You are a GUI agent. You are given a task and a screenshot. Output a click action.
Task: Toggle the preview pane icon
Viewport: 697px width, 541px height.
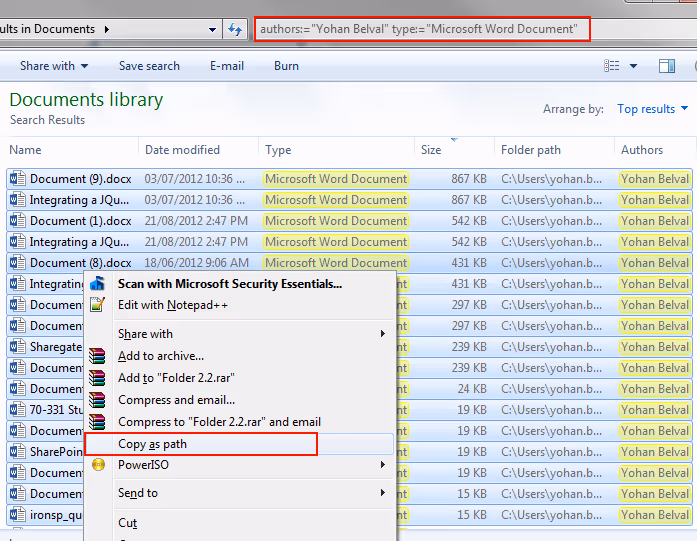[x=667, y=66]
